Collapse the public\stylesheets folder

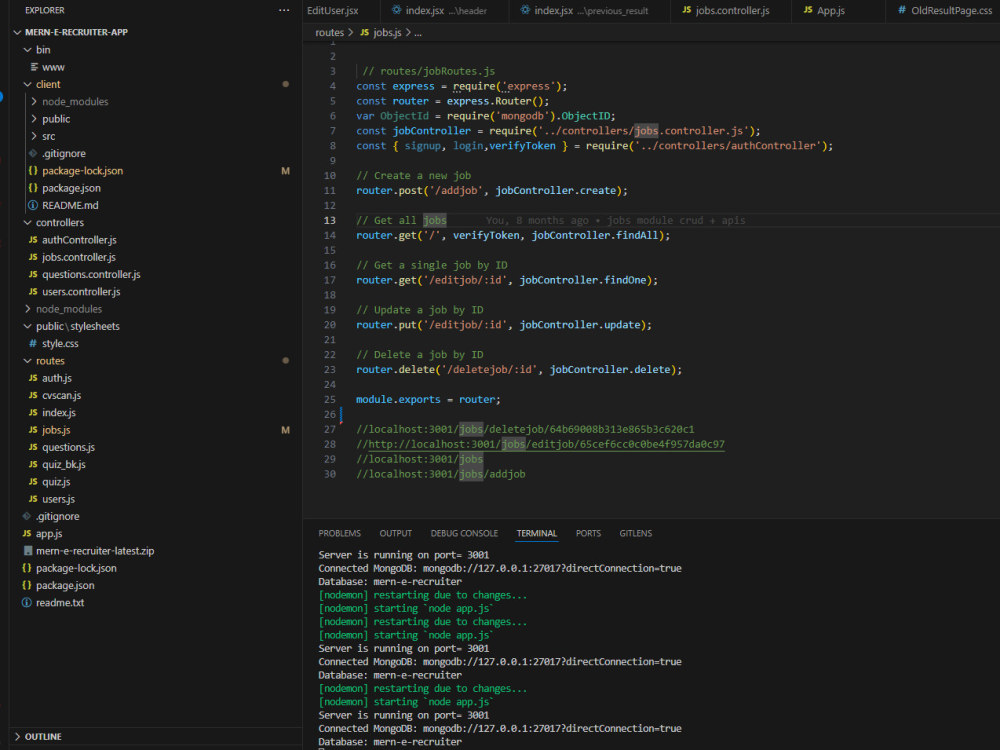[x=27, y=326]
